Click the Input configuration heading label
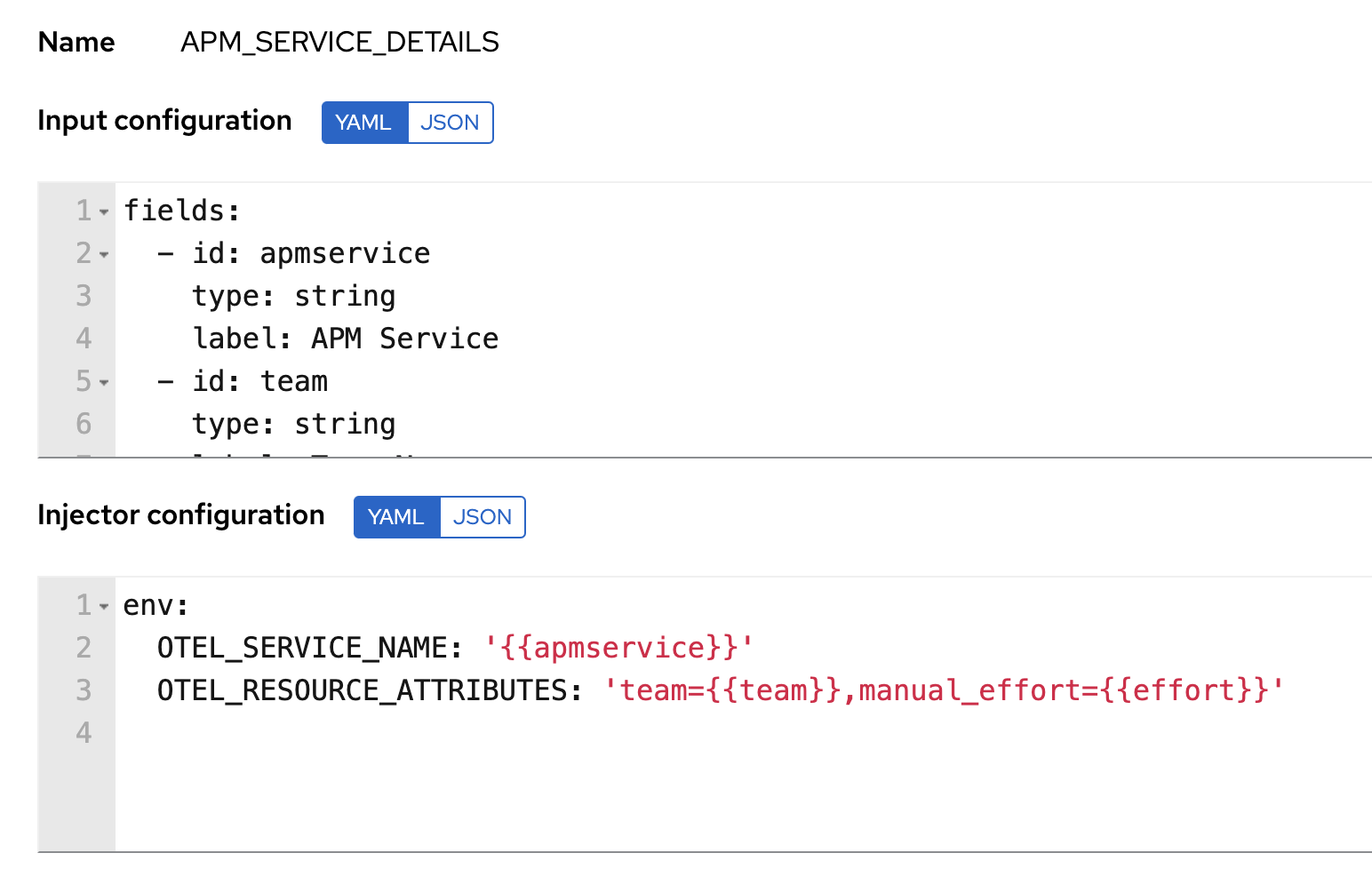The image size is (1372, 869). pos(164,121)
